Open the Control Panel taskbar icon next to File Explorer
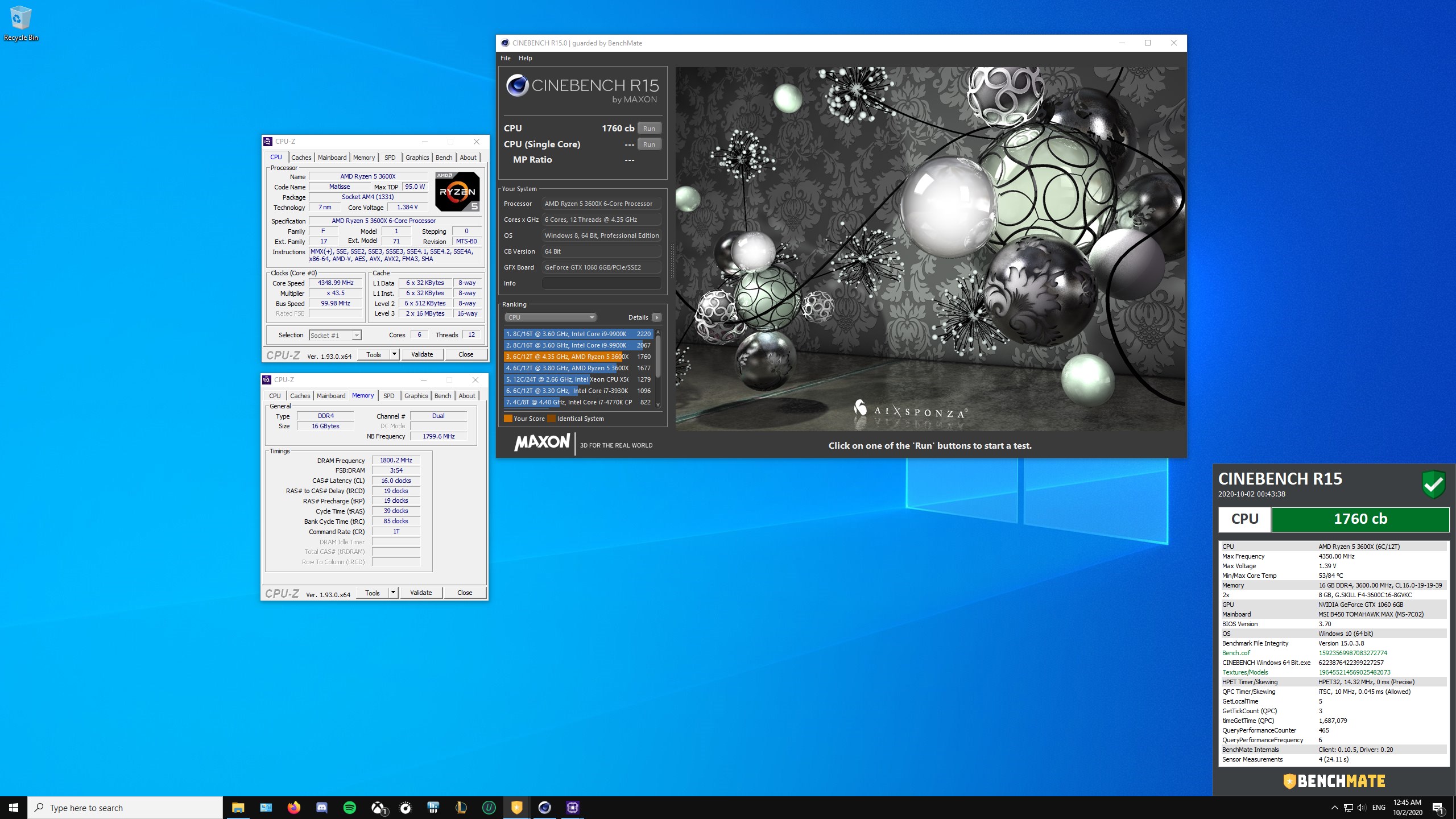Screen dimensions: 1456x819 pos(266,808)
